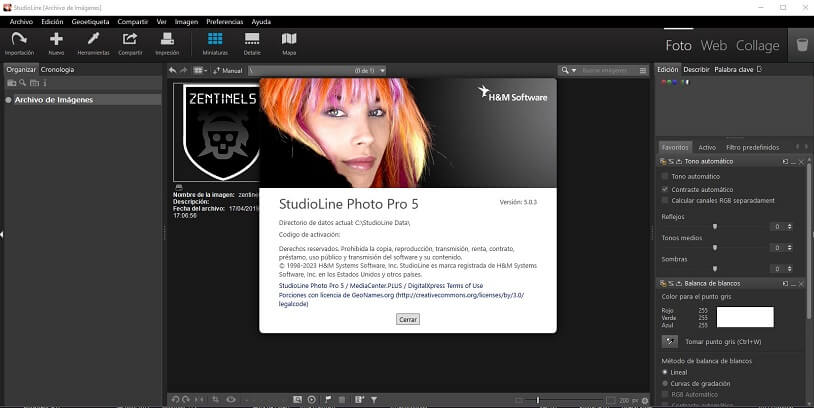Click the gear icon at bottom right
Screen dimensions: 814x408
[x=645, y=401]
